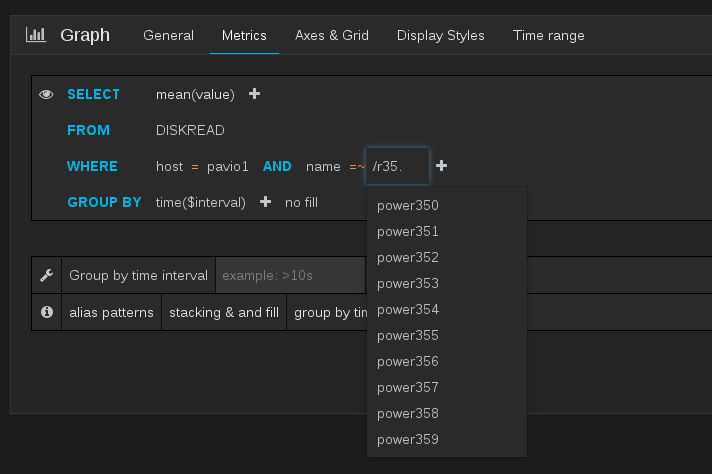Select power355 entry

click(447, 336)
